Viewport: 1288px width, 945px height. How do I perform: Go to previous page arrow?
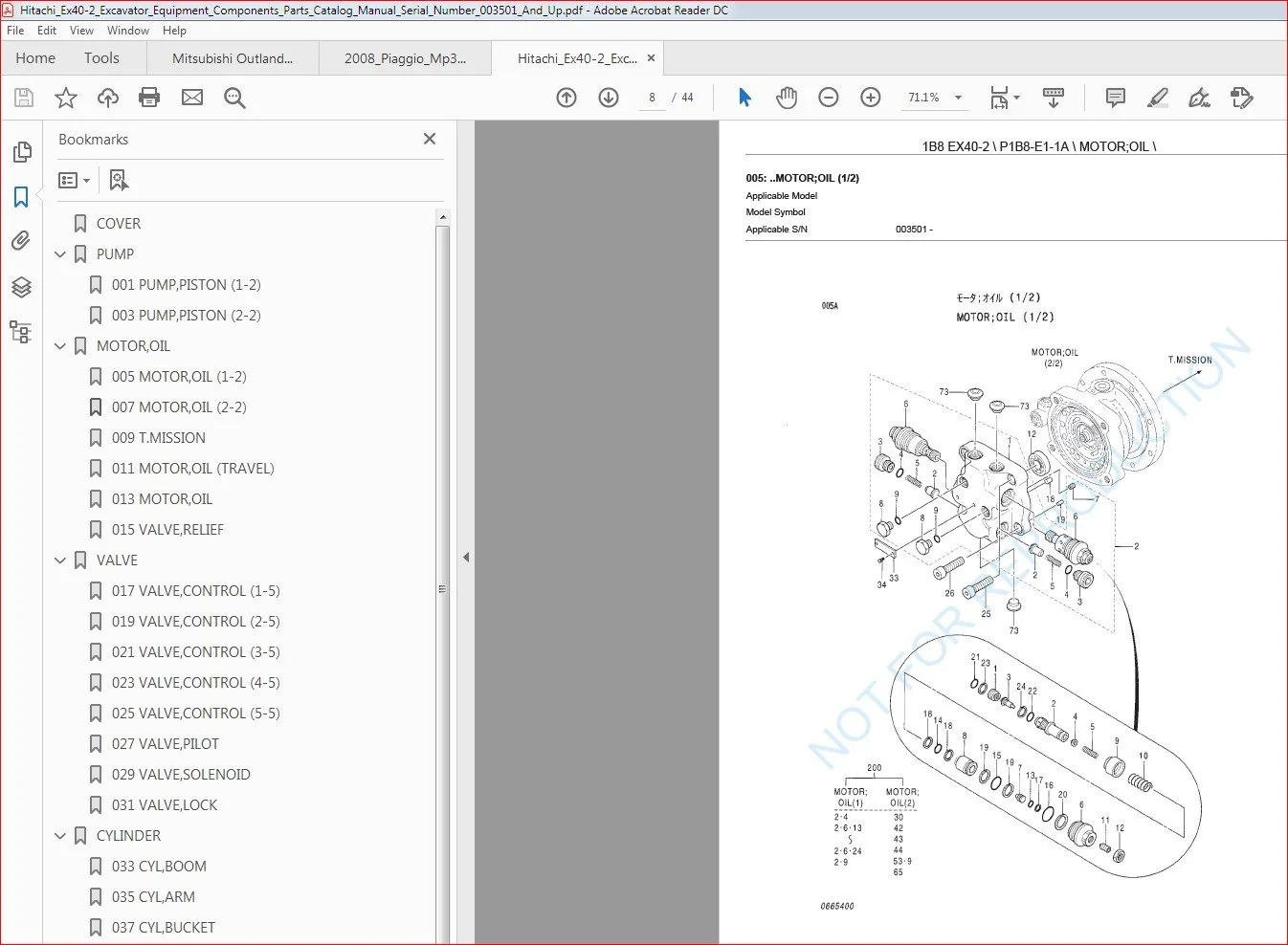tap(566, 98)
